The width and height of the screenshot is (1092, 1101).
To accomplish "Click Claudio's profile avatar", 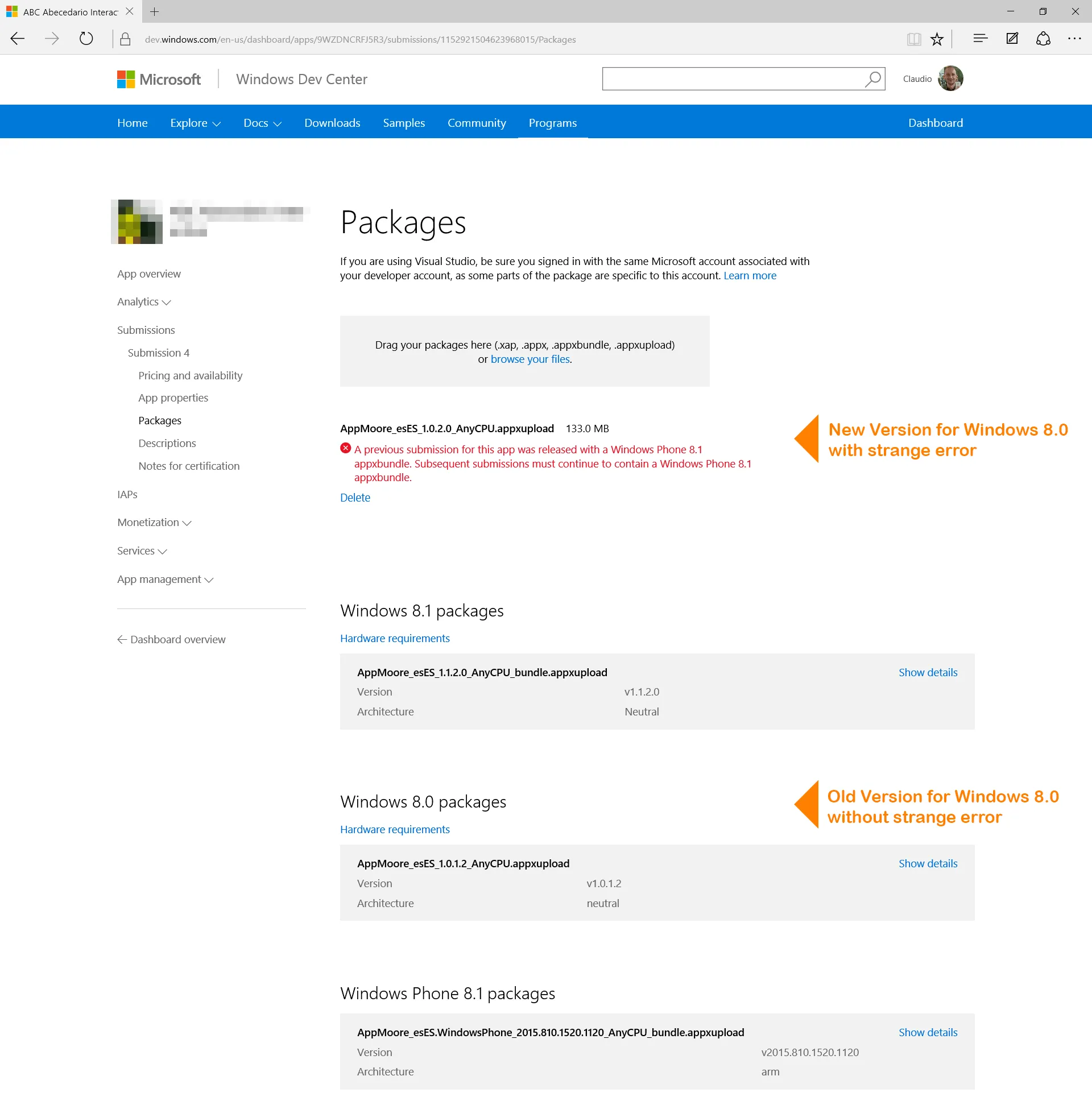I will [950, 78].
